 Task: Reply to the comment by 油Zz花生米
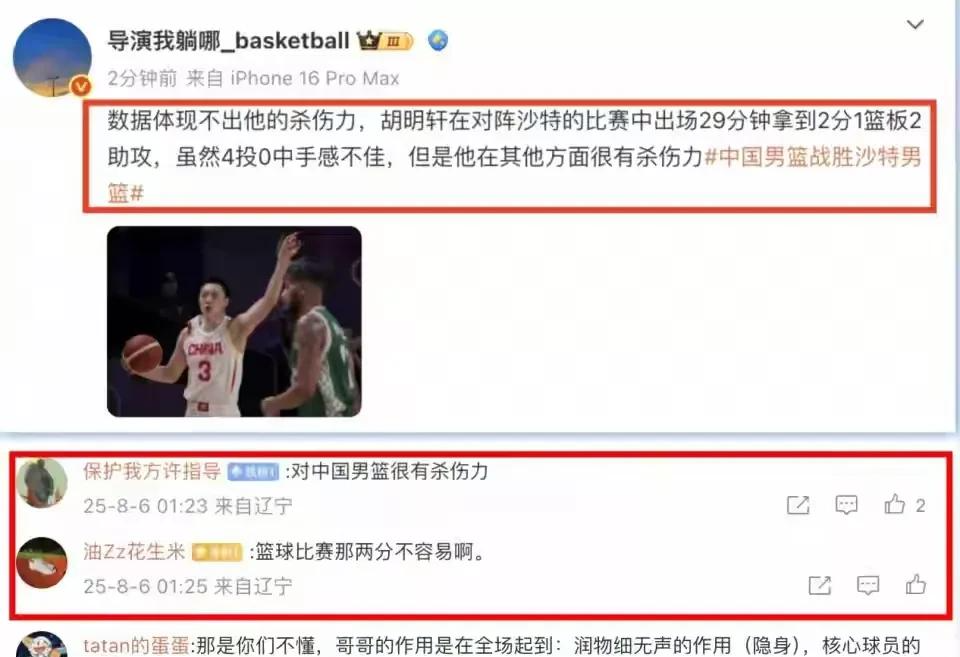(x=868, y=585)
